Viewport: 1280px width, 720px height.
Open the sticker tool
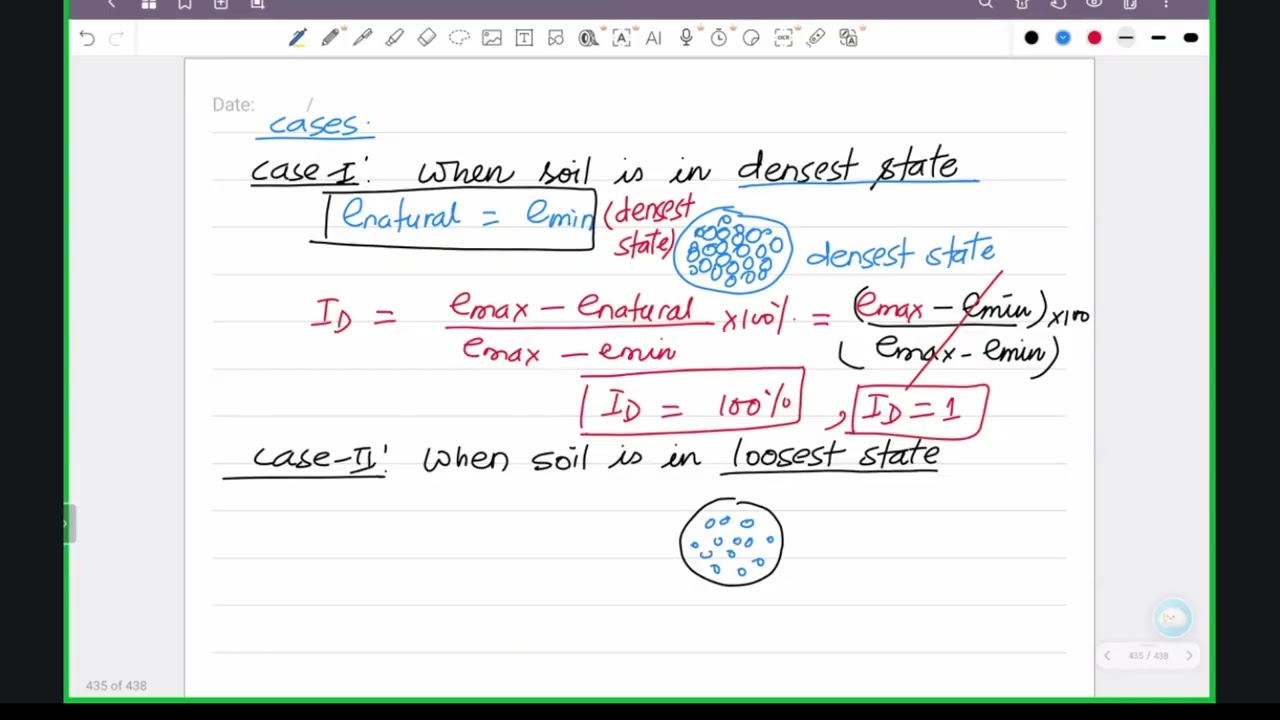[x=751, y=38]
